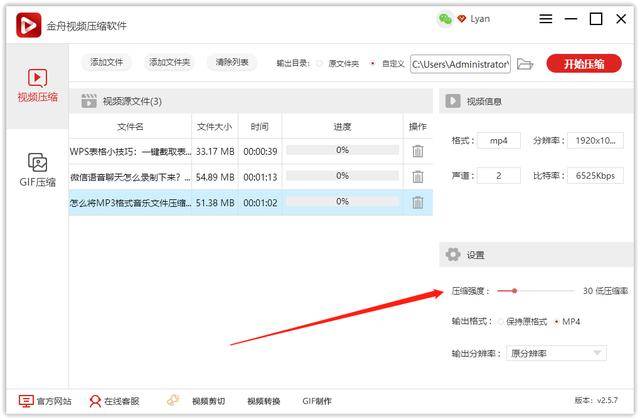Screen dimensions: 640x420
Task: Select 保持原格式 output format radio
Action: (x=500, y=322)
